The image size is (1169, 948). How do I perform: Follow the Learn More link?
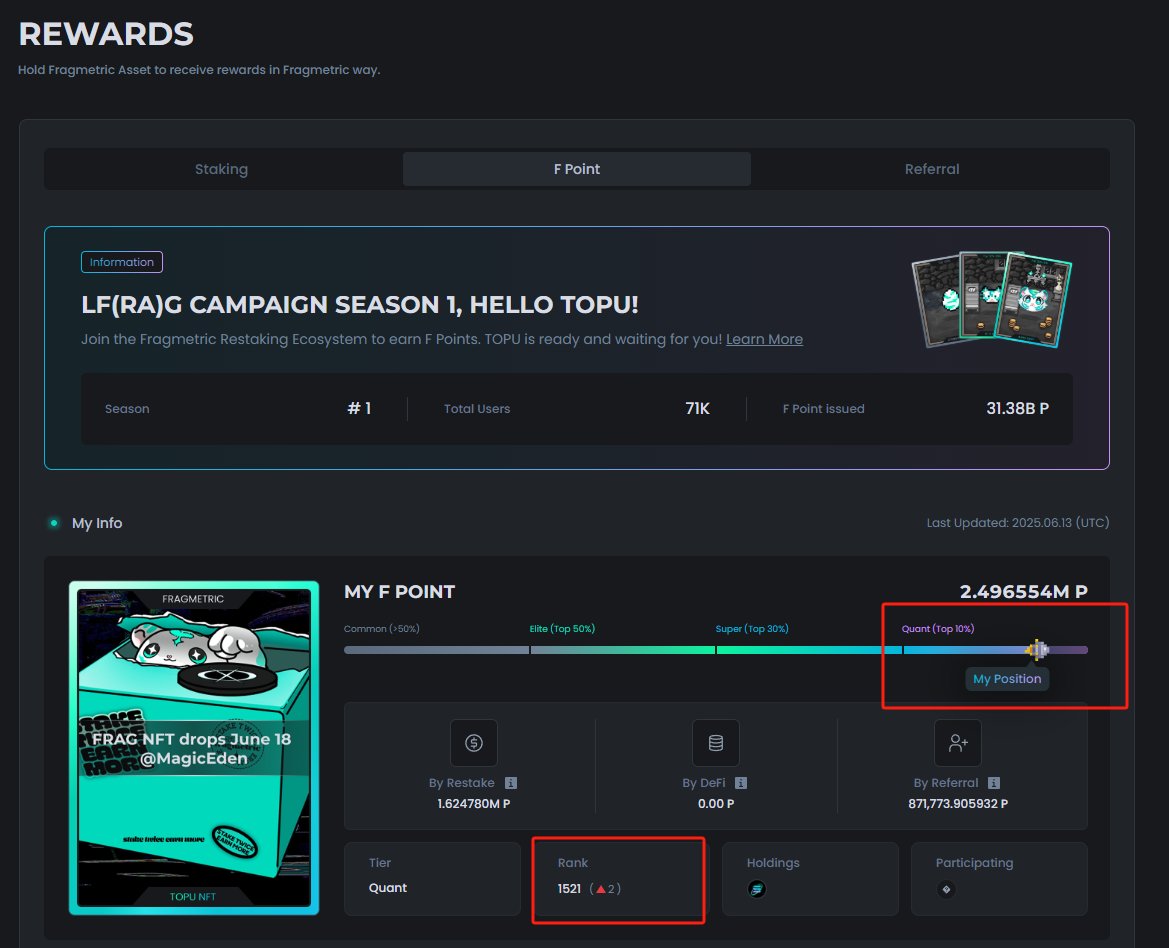[764, 339]
